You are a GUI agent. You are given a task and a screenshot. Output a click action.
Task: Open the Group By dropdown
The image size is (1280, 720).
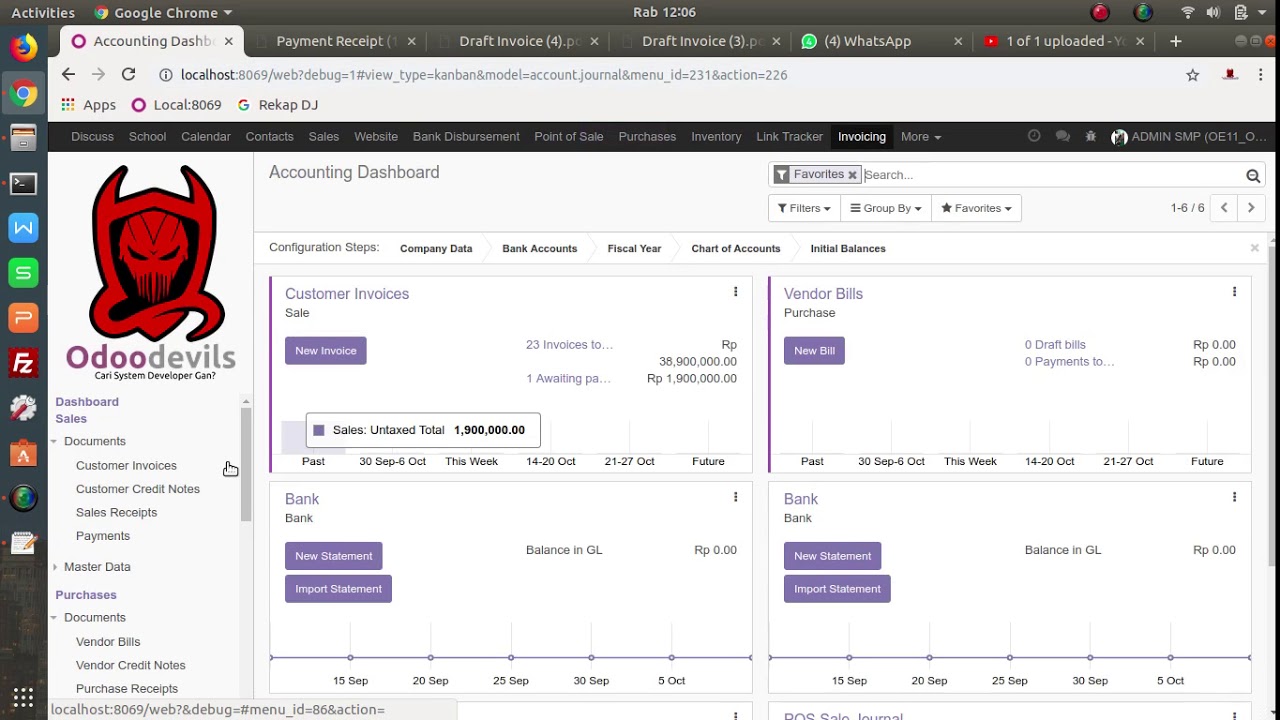[886, 208]
